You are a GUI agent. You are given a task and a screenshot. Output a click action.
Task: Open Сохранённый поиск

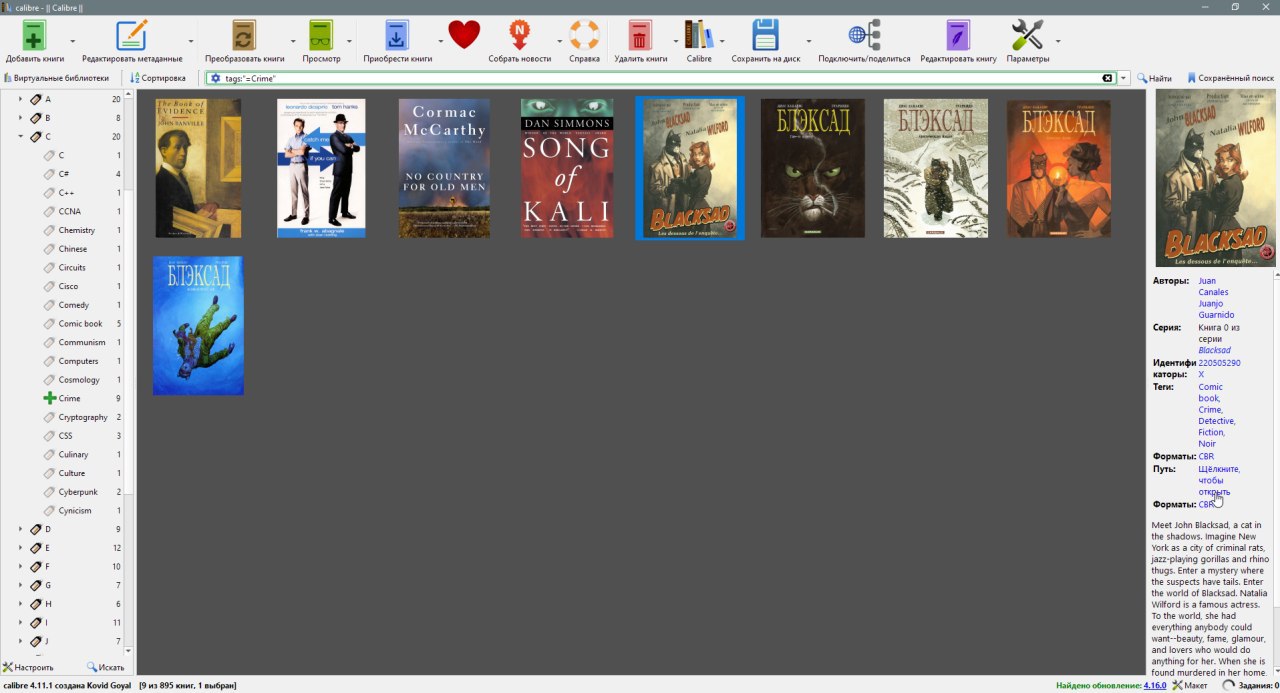coord(1230,78)
